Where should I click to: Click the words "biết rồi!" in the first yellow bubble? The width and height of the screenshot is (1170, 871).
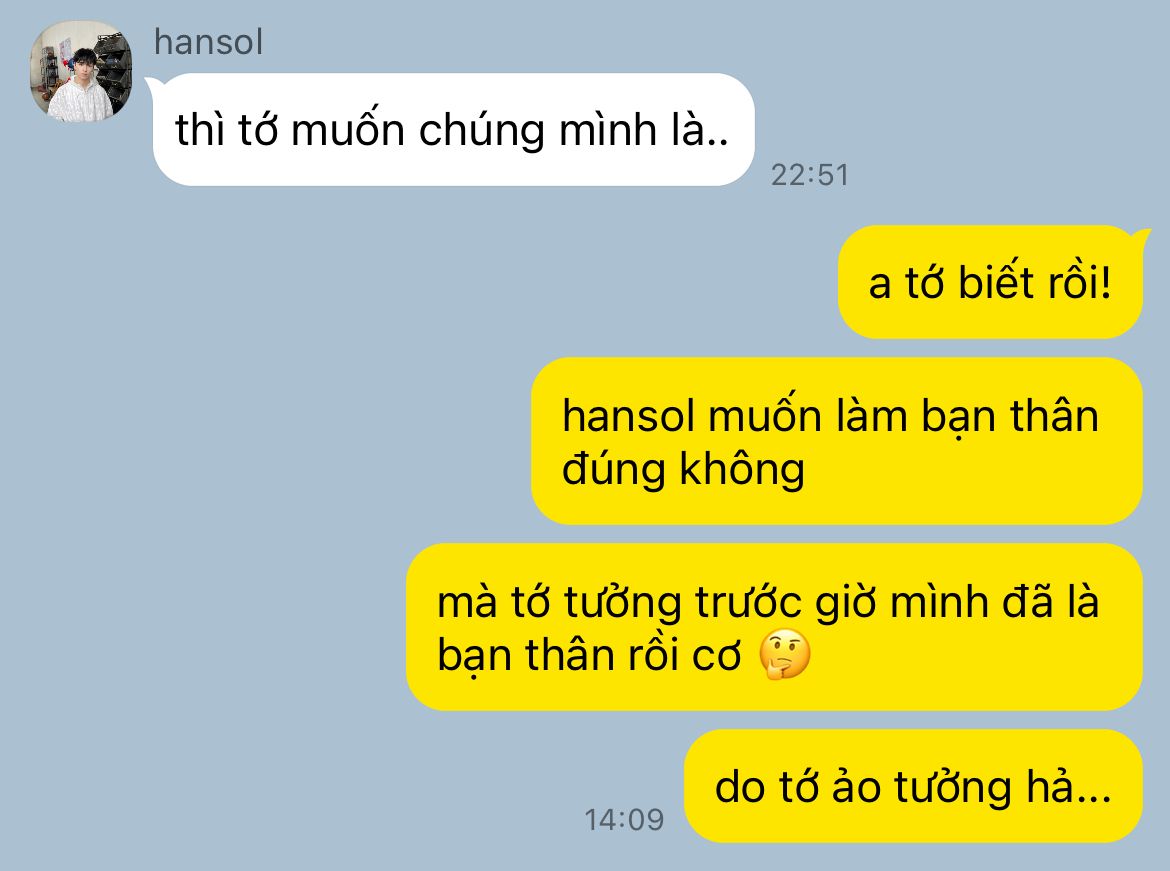coord(1034,283)
